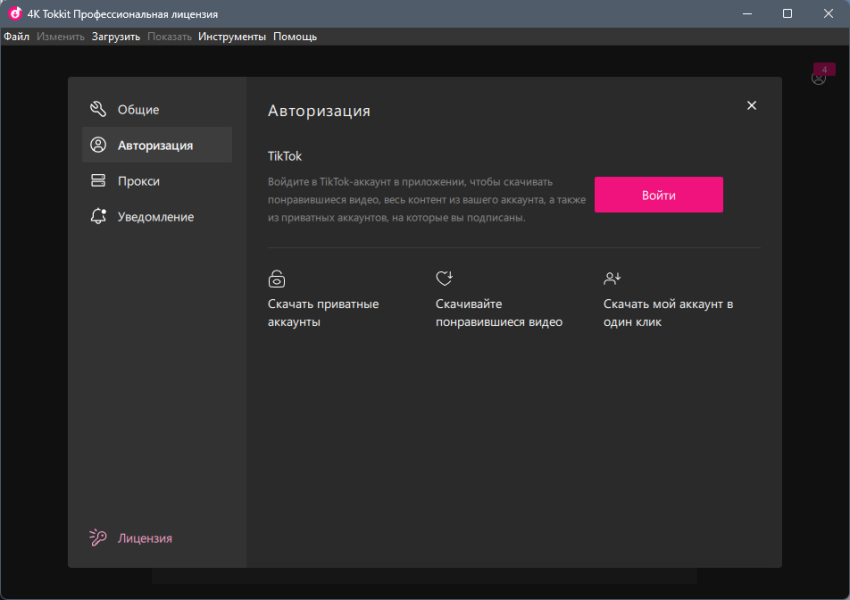850x600 pixels.
Task: Open the Лицензия link
Action: (x=145, y=538)
